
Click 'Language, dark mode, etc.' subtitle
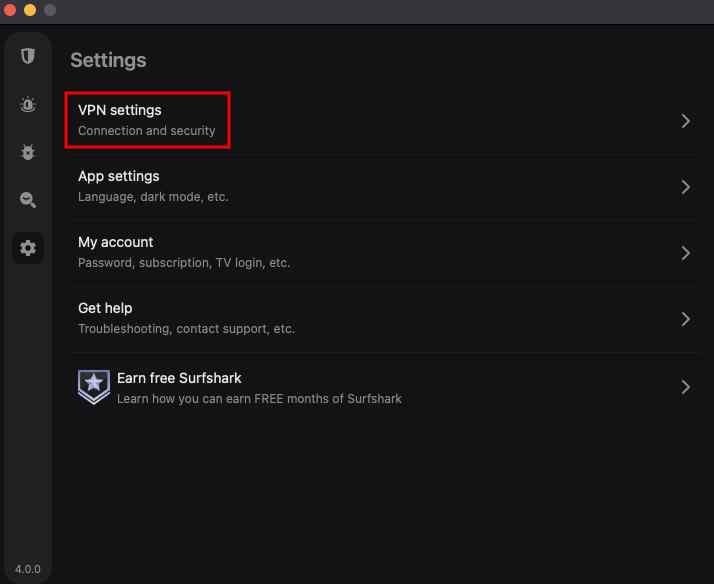coord(153,197)
